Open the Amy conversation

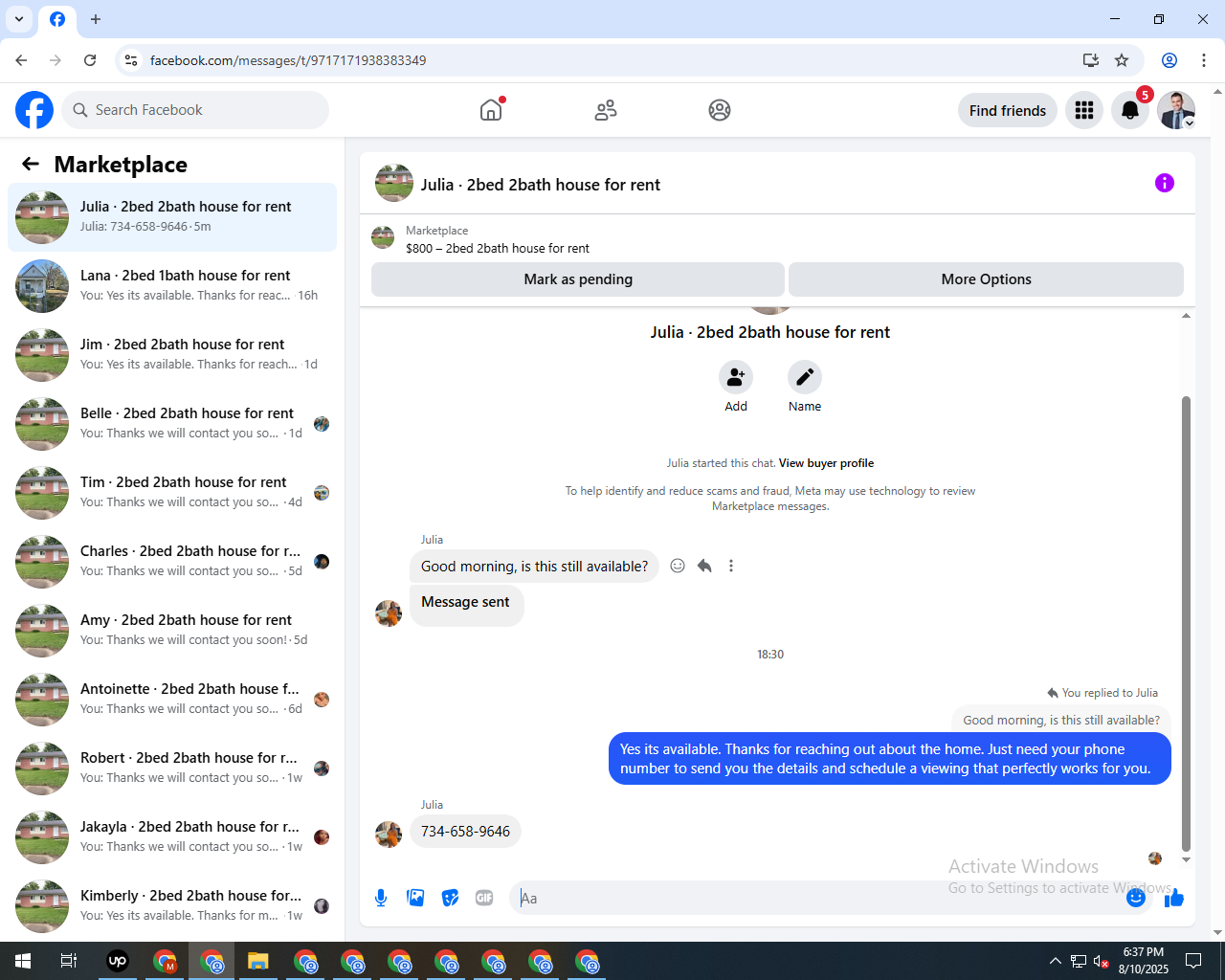click(x=172, y=631)
